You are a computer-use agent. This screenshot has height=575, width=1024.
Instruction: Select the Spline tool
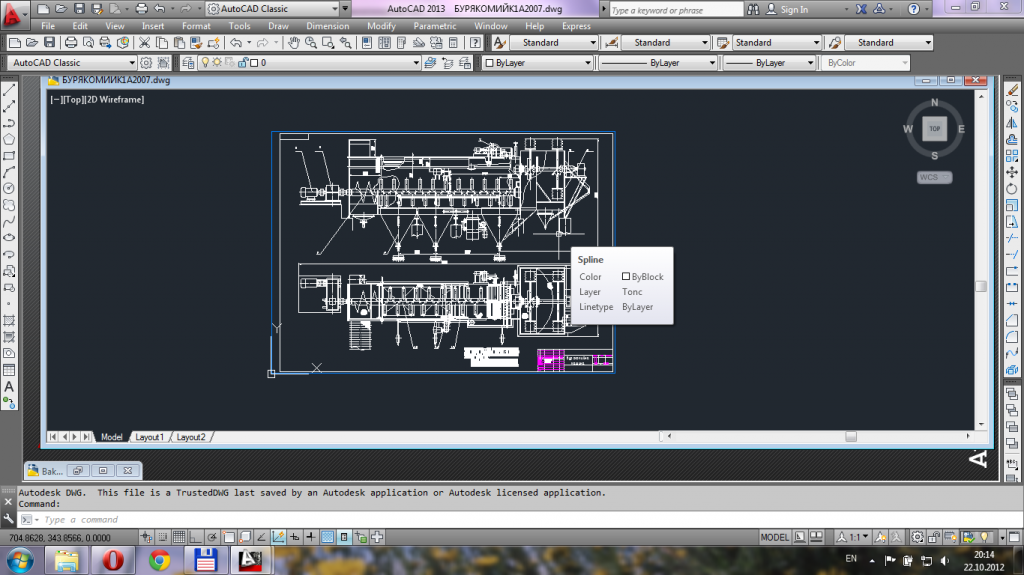point(9,222)
